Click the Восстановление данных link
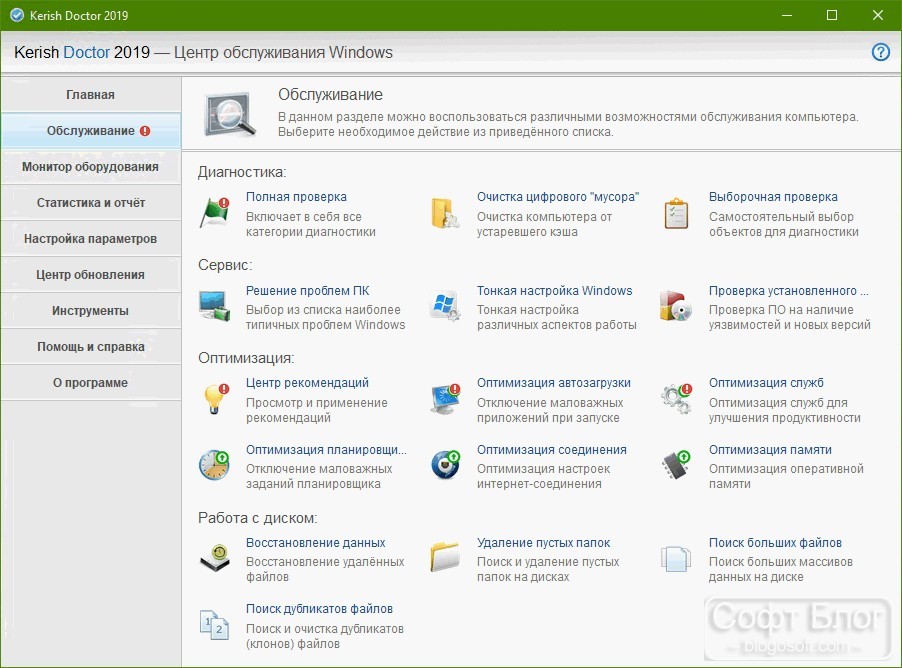Screen dimensions: 902x668 tap(316, 543)
